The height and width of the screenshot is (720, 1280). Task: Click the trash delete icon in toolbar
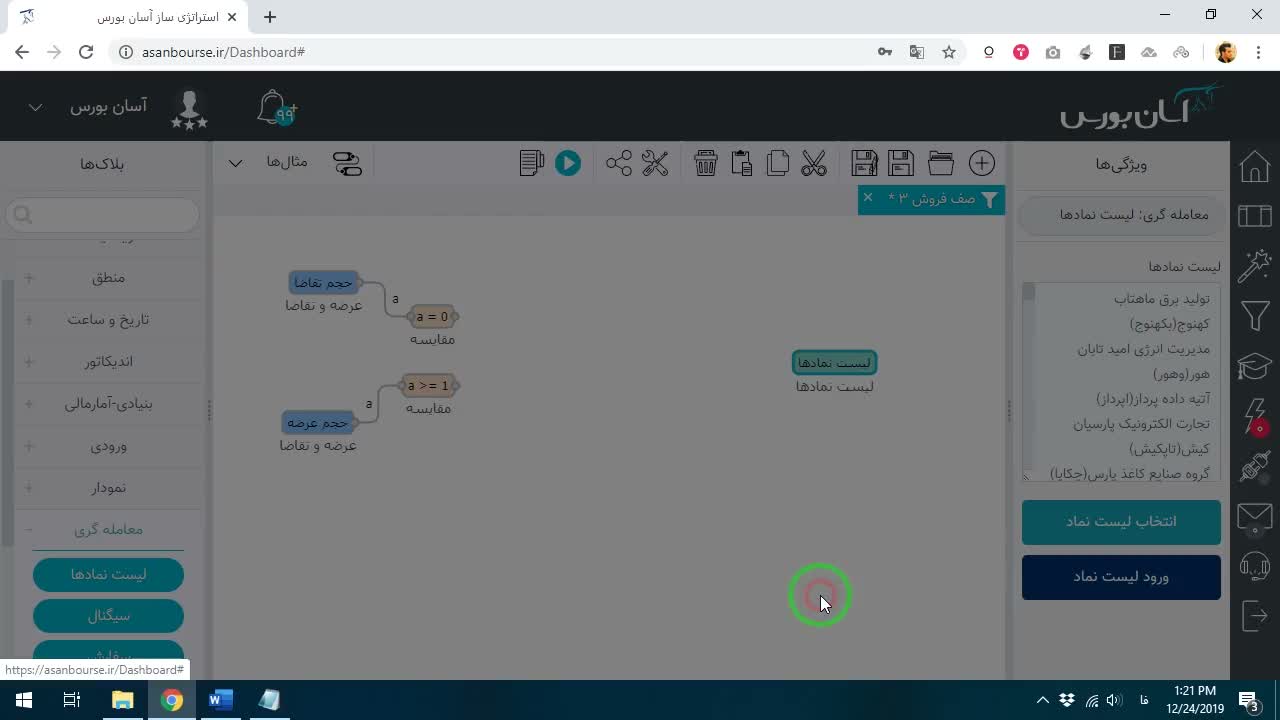point(706,163)
